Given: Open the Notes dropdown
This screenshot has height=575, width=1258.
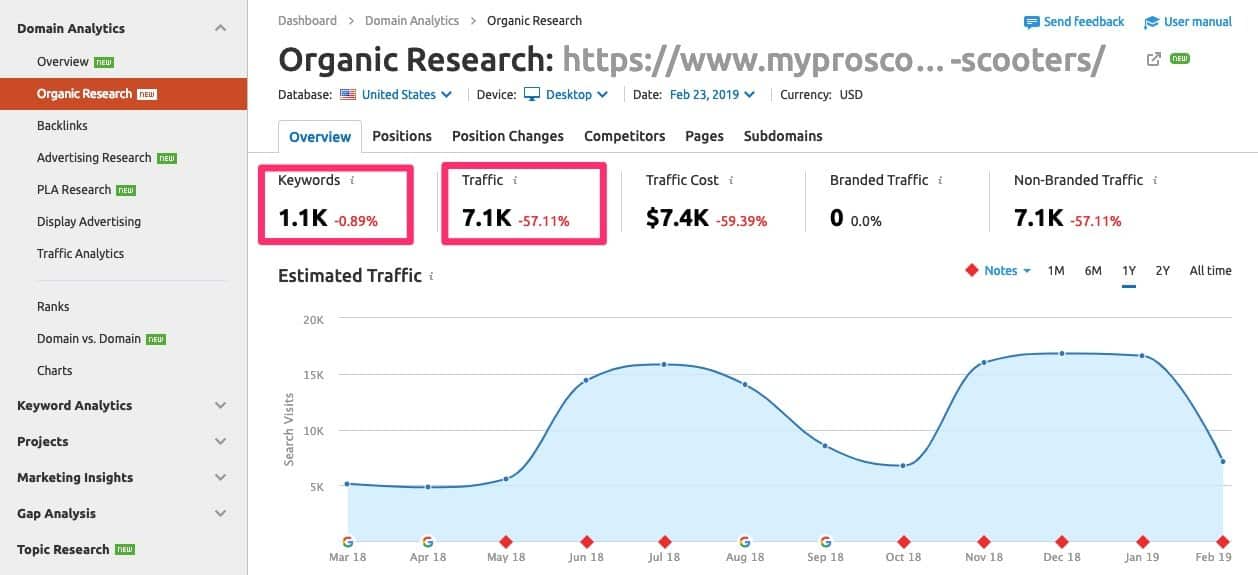Looking at the screenshot, I should pyautogui.click(x=998, y=270).
